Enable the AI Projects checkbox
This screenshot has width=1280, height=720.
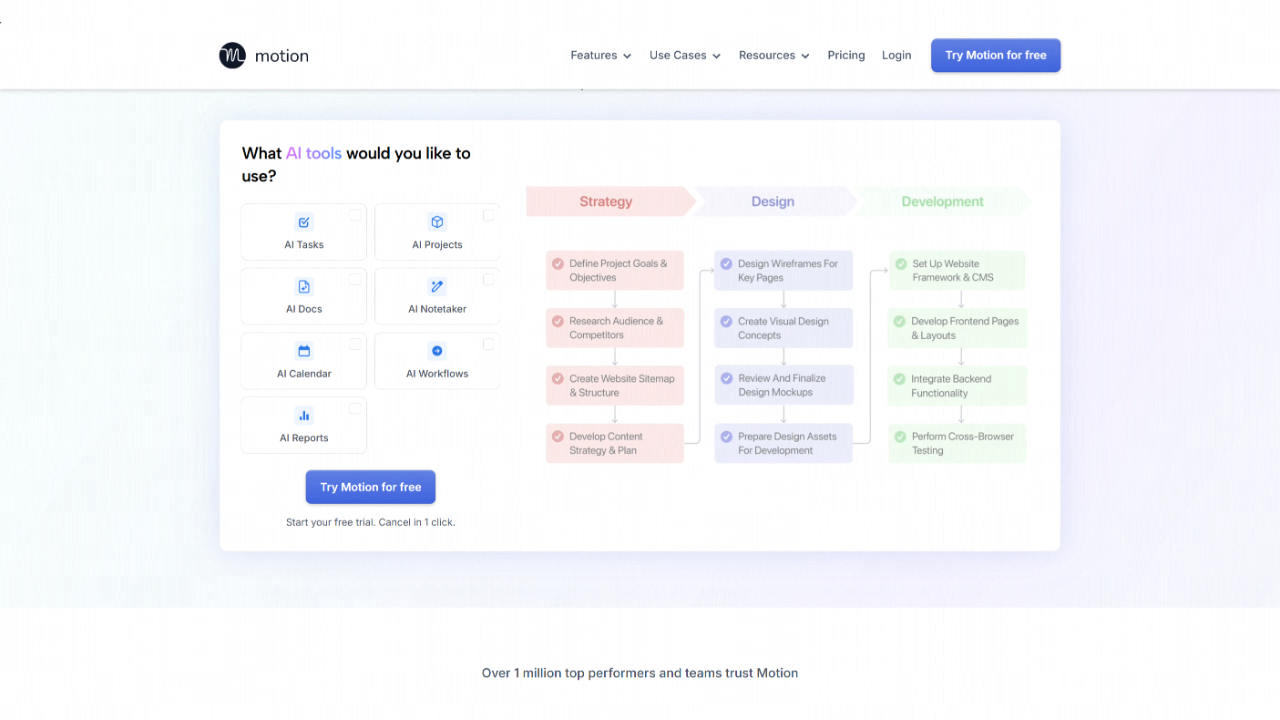tap(489, 215)
